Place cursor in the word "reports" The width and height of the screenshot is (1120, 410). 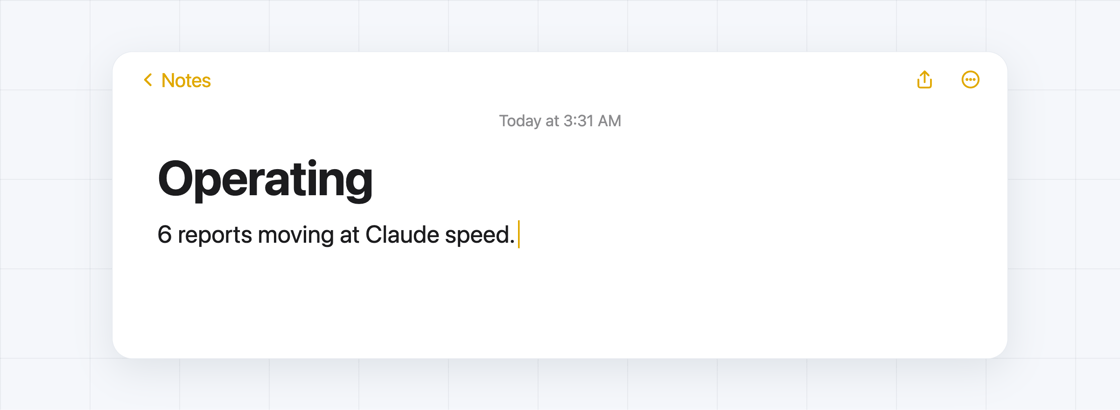click(214, 235)
